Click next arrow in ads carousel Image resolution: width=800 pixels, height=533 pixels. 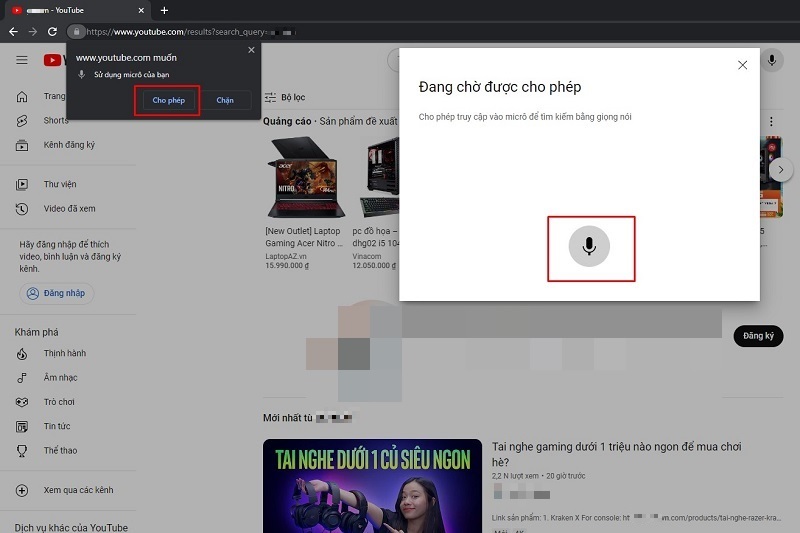pos(786,169)
